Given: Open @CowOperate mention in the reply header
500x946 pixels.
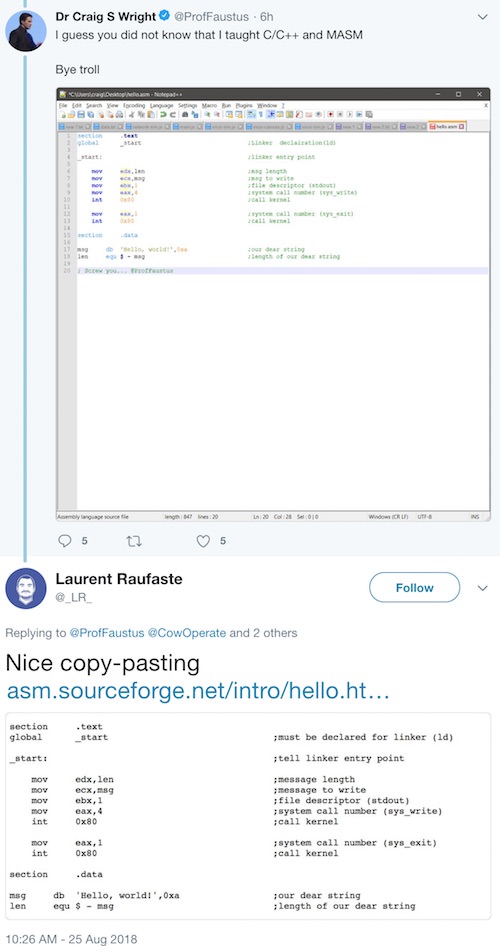Looking at the screenshot, I should [x=187, y=633].
